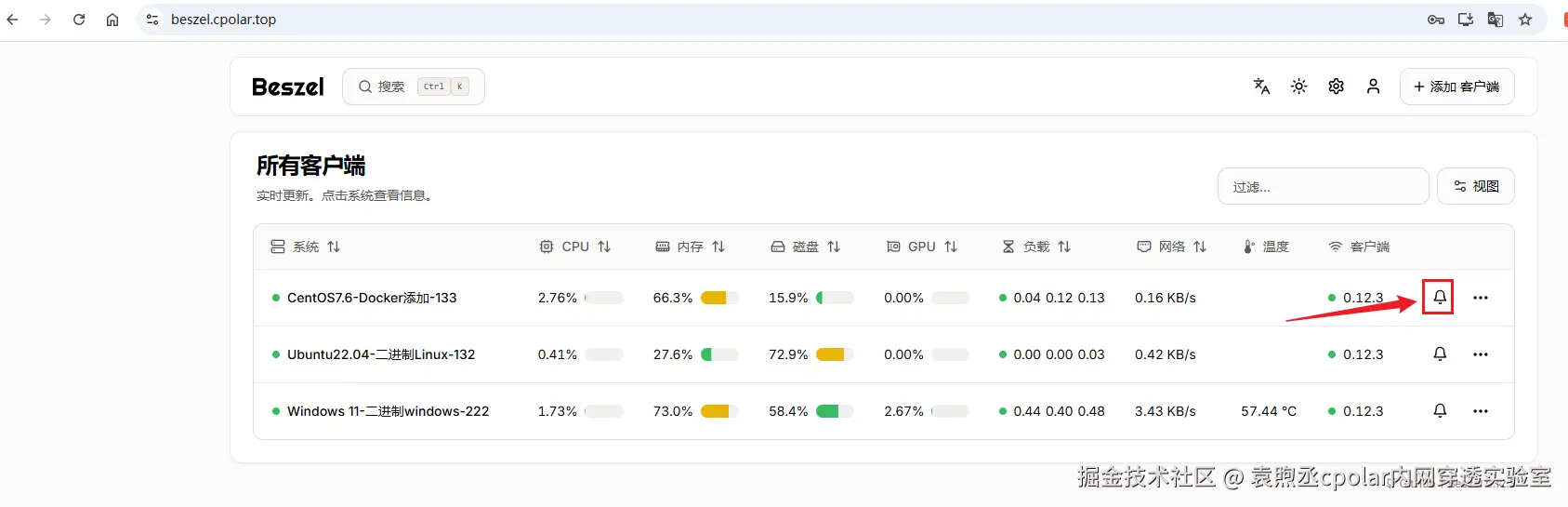
Task: Click load averages 0.00 0.00 0.03
Action: (1059, 354)
